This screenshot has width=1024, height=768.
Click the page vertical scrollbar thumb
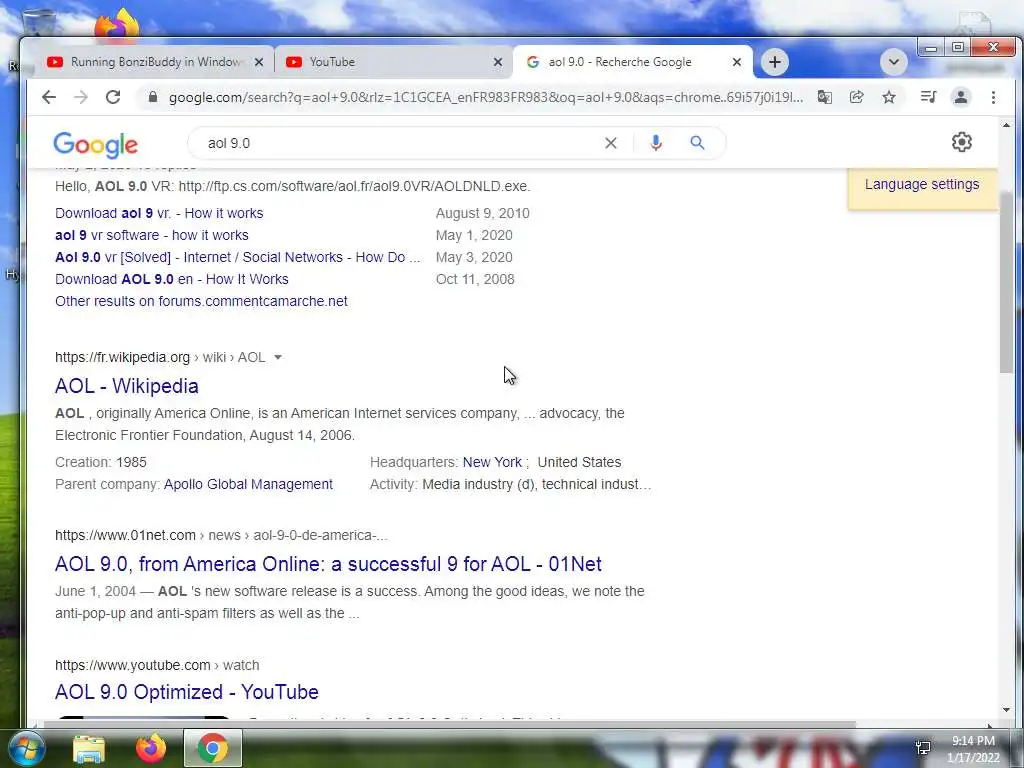tap(1006, 281)
